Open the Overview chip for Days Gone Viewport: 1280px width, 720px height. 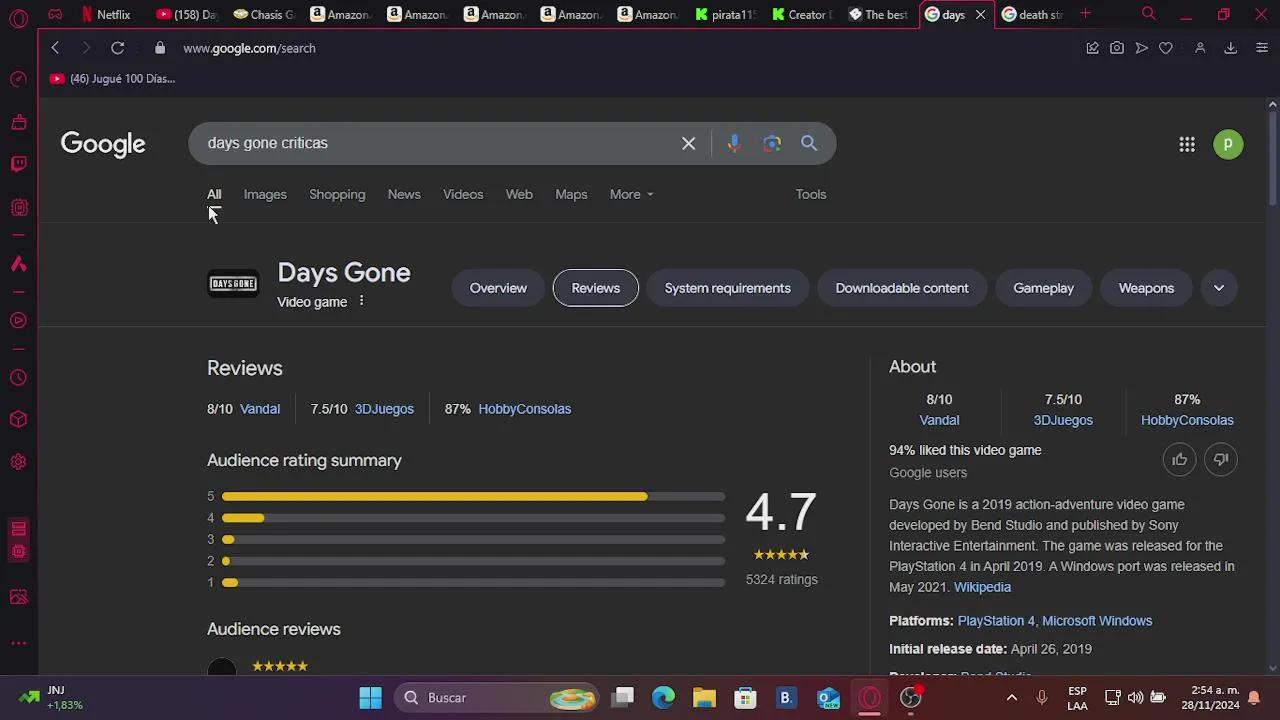pyautogui.click(x=498, y=288)
